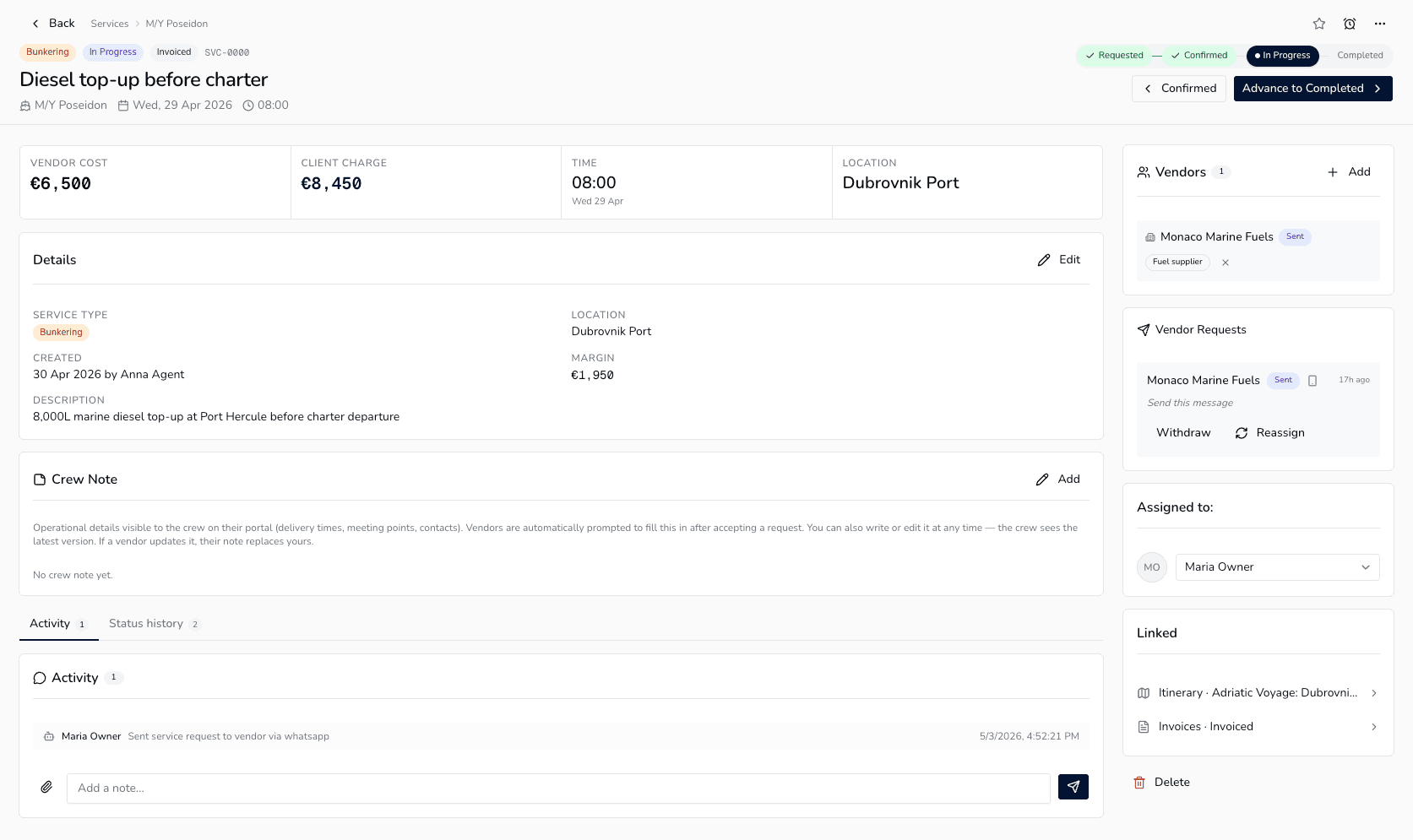Switch to Status history tab

point(155,624)
